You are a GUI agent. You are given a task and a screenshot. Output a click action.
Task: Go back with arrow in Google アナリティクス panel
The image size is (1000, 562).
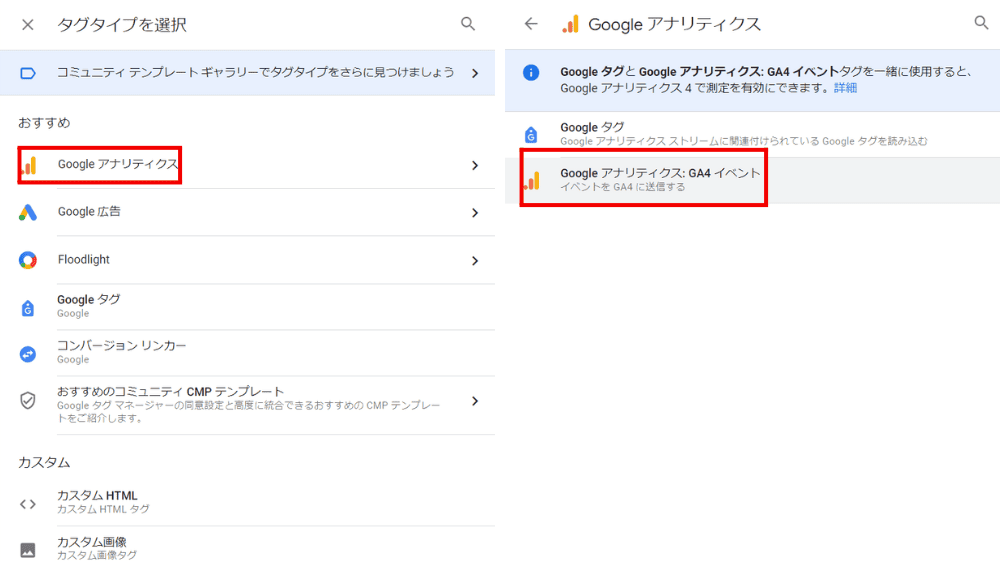click(x=531, y=24)
